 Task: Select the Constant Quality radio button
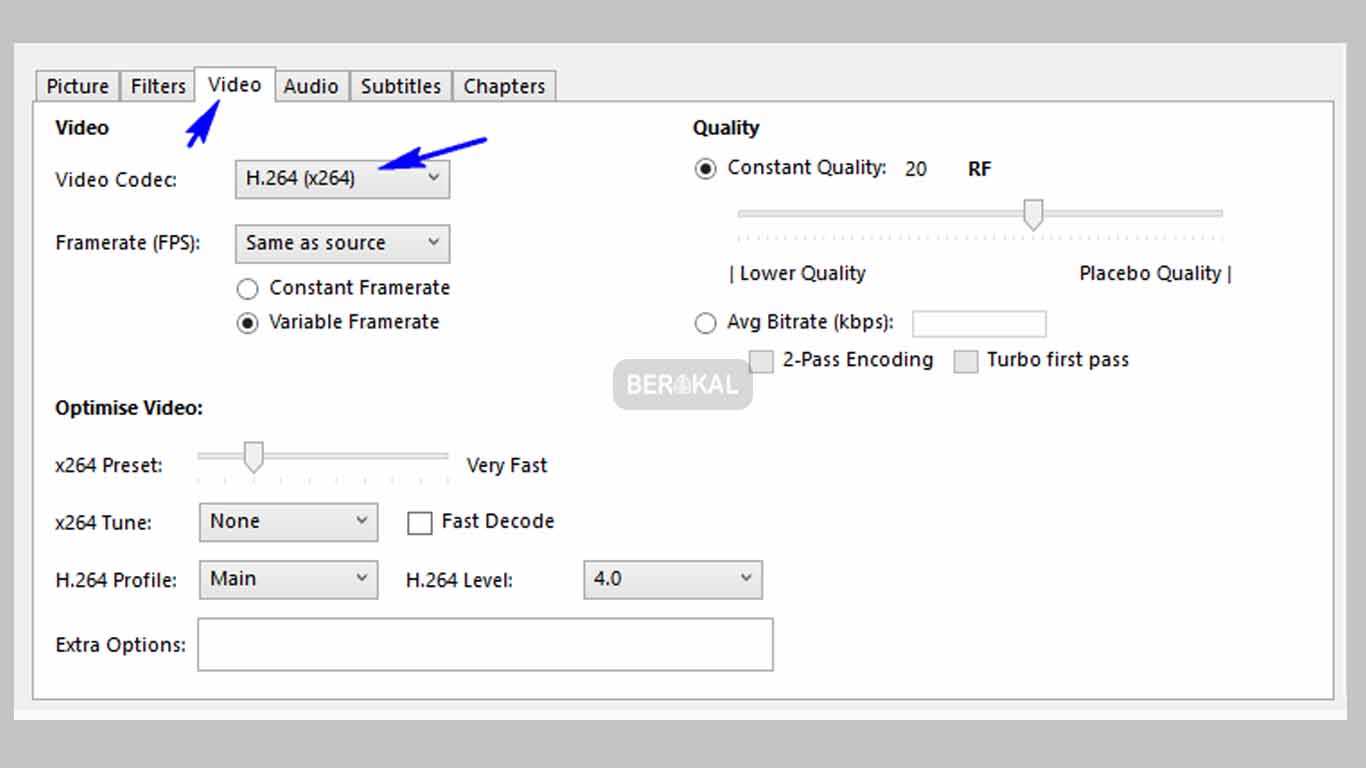706,168
